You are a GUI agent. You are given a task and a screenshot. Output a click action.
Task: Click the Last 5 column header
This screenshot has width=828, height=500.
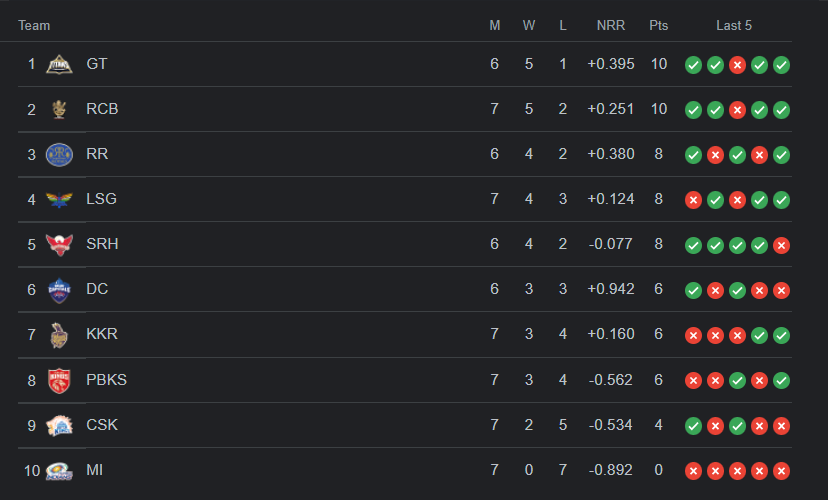tap(734, 25)
